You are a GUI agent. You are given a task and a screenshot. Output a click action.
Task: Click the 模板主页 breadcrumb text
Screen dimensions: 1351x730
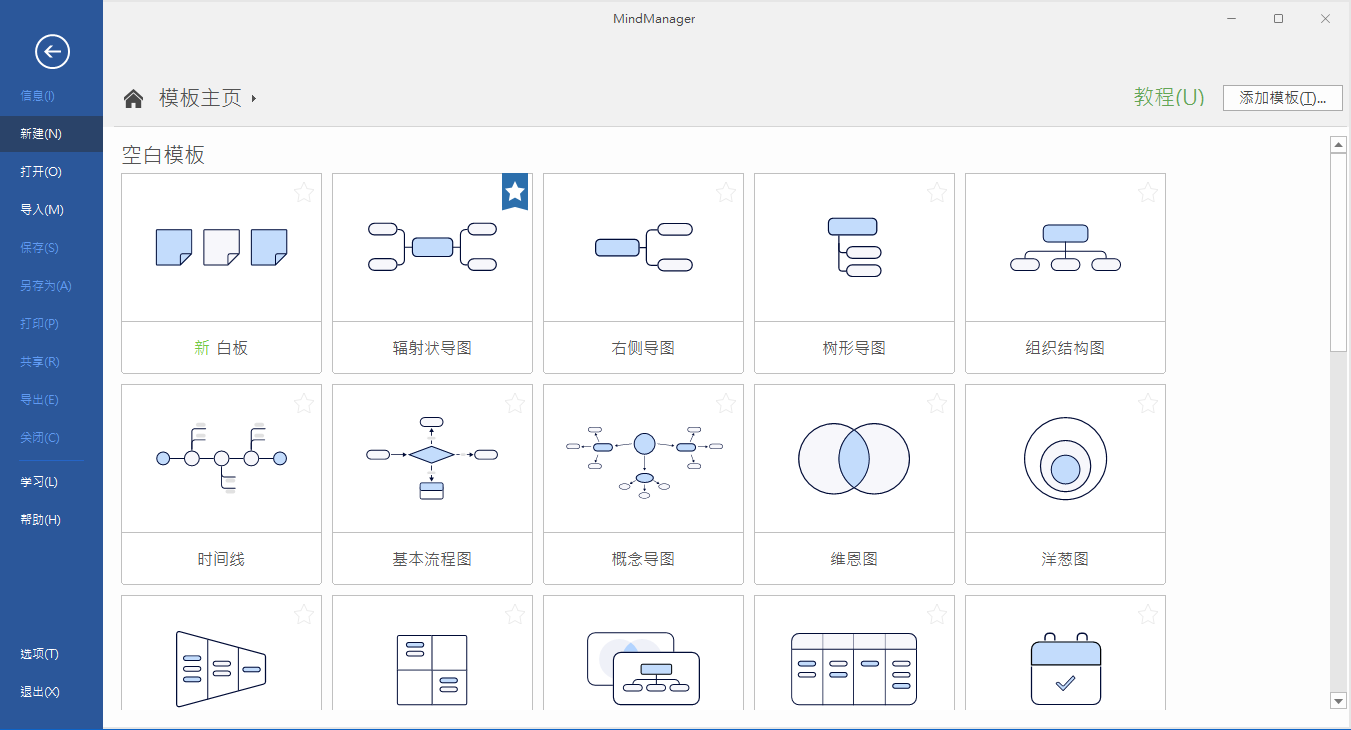click(x=200, y=98)
